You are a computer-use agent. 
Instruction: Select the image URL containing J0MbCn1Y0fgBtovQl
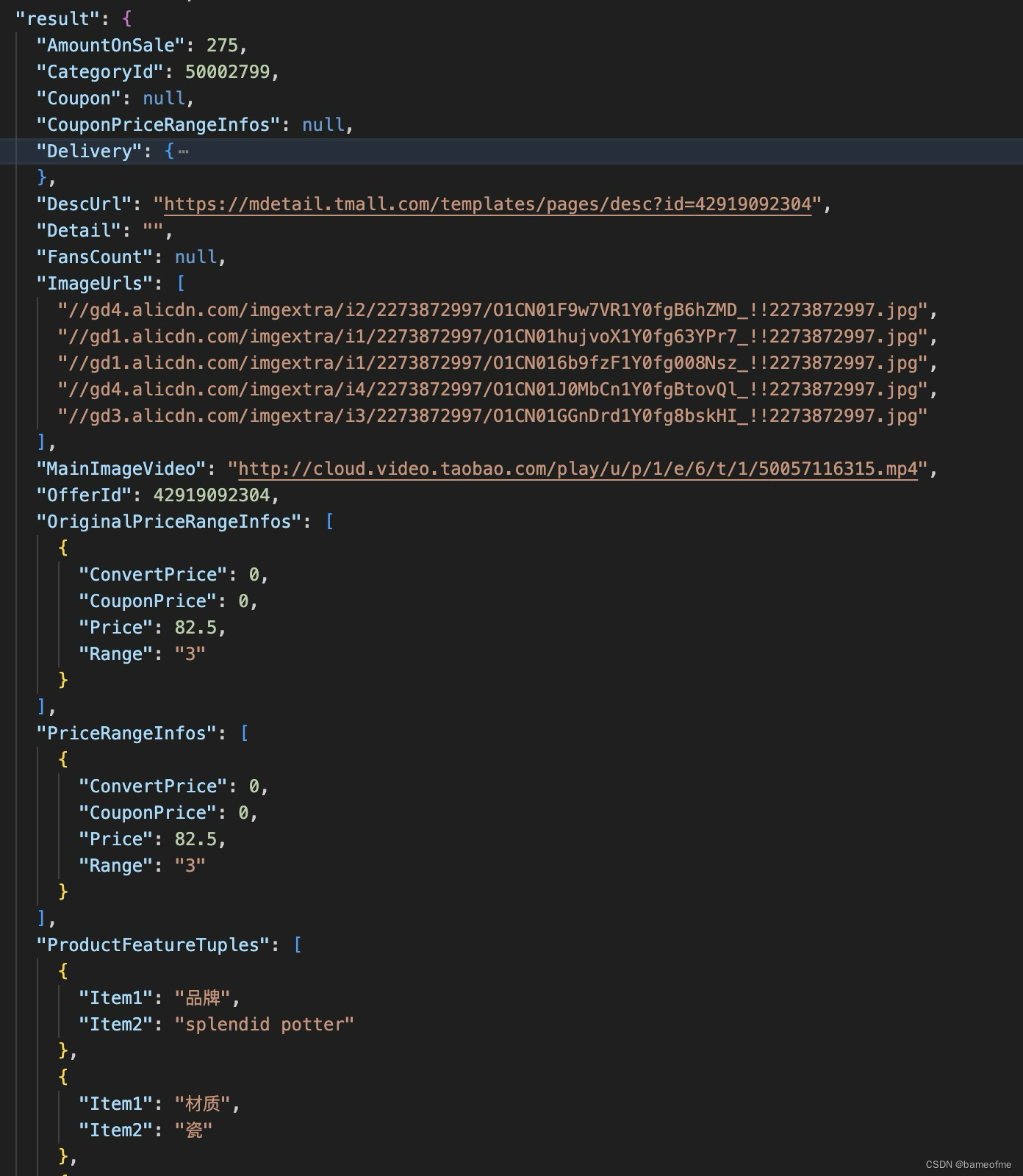coord(492,390)
